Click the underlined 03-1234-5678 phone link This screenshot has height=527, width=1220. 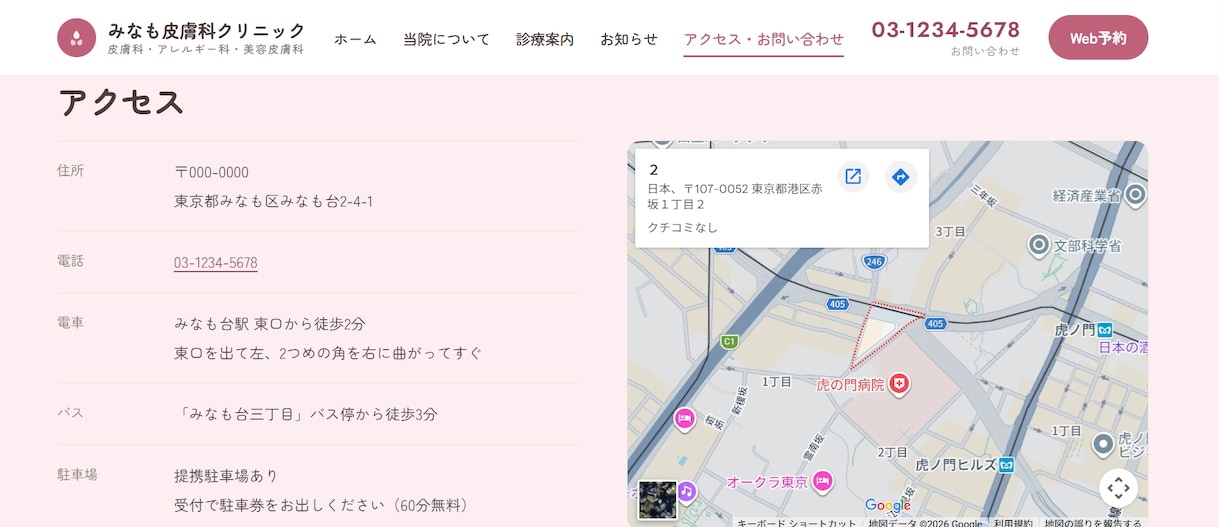pos(216,263)
